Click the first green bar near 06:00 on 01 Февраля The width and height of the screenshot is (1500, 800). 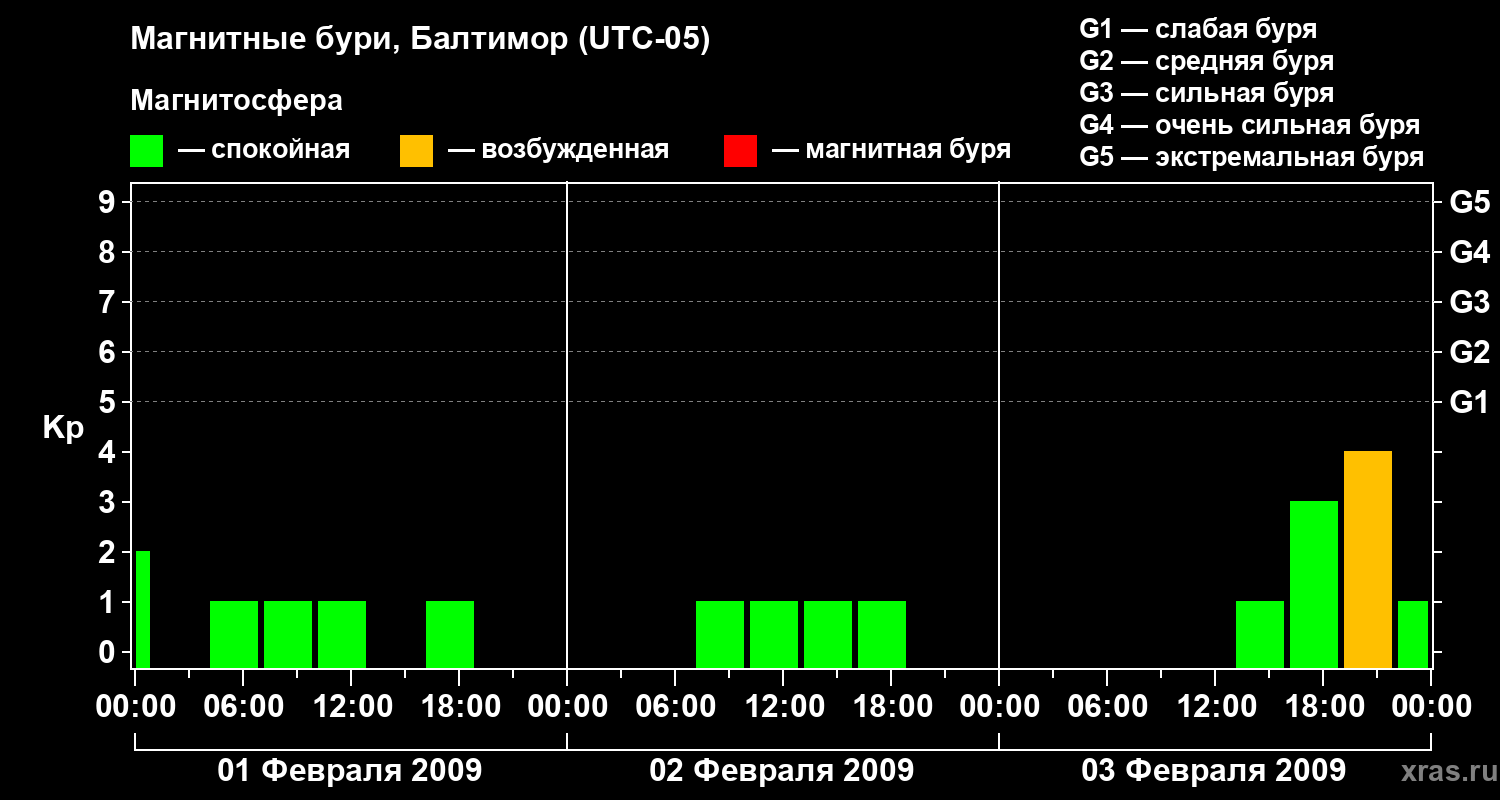click(x=234, y=634)
